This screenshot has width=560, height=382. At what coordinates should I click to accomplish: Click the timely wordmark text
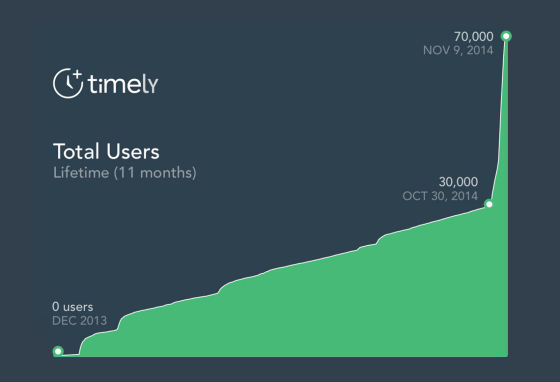pyautogui.click(x=123, y=84)
